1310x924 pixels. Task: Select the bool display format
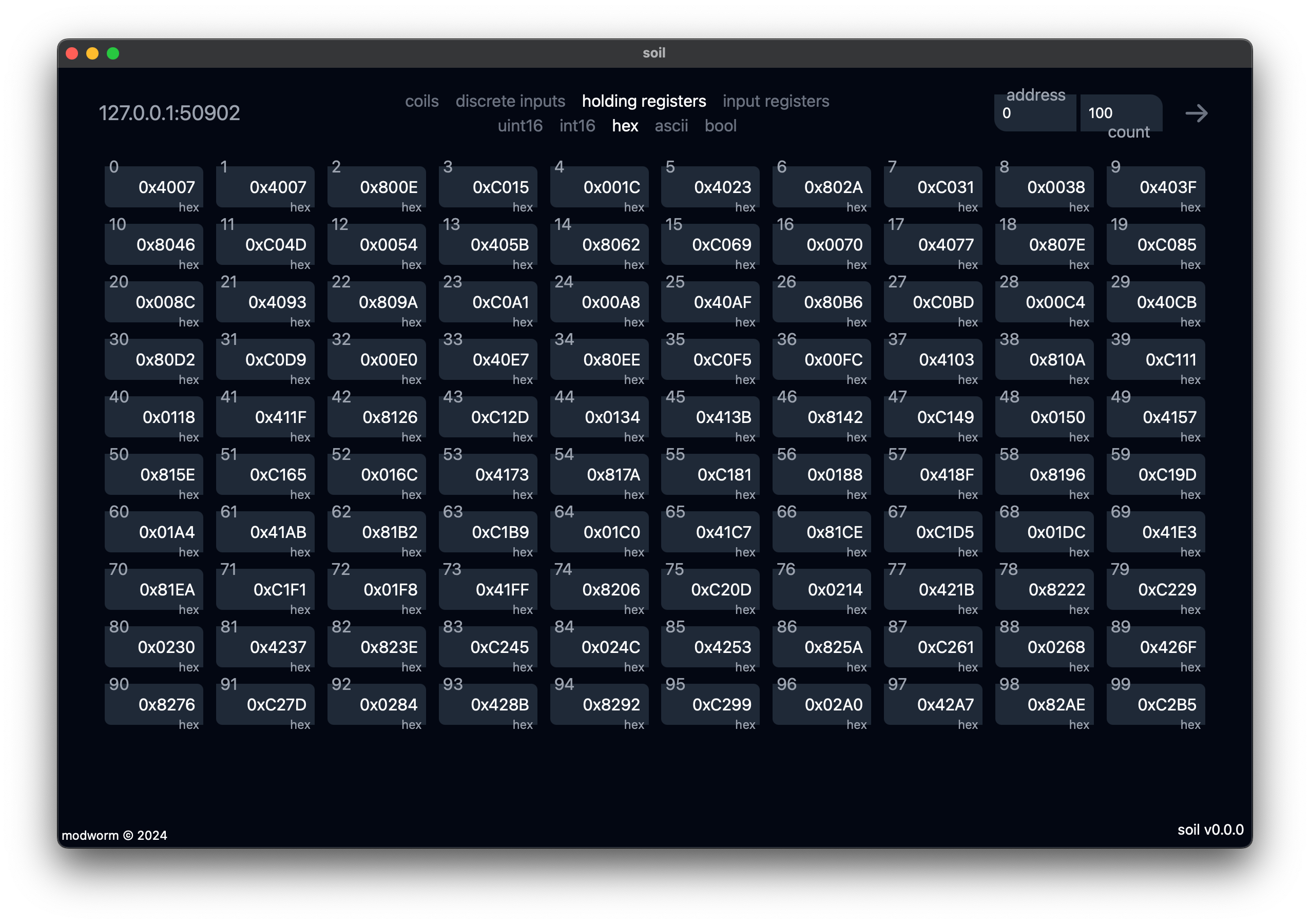coord(721,126)
